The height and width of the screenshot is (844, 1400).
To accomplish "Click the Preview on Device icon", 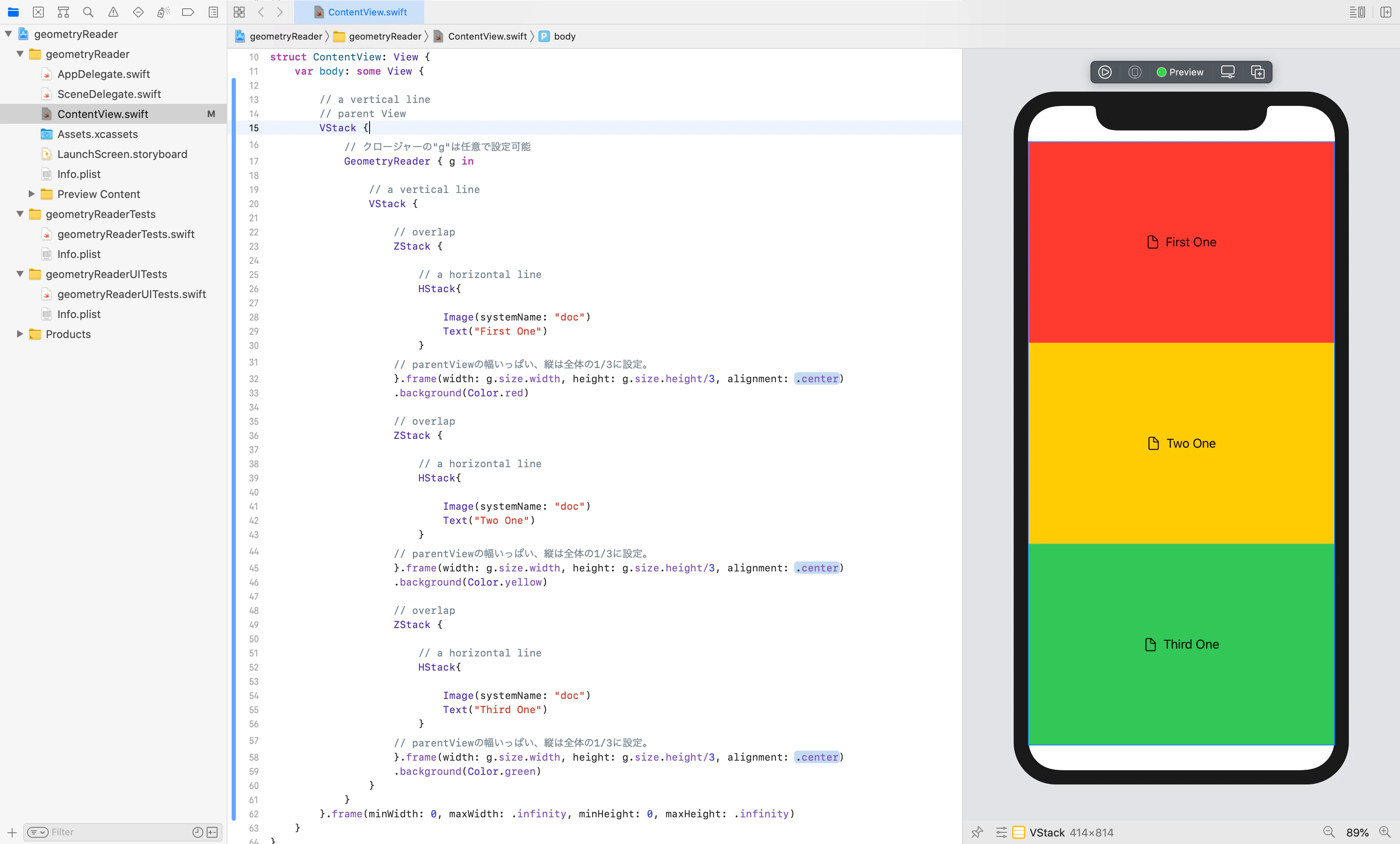I will 1227,72.
